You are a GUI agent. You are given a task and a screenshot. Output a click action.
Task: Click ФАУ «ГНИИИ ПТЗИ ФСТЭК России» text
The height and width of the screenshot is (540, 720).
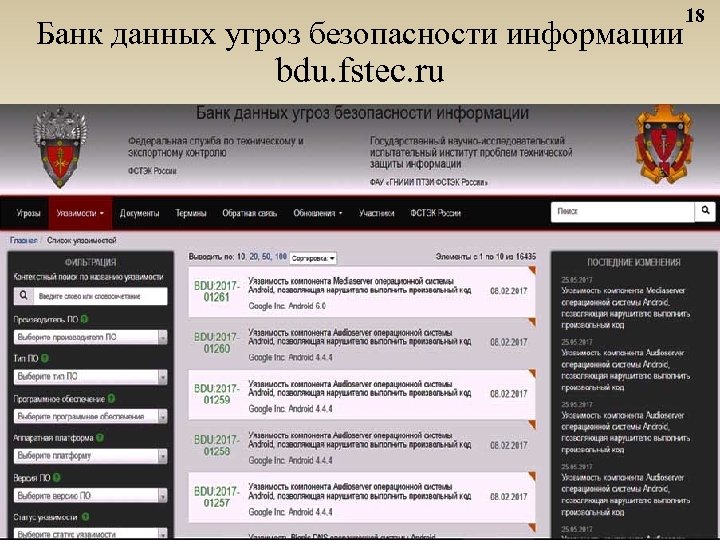(x=428, y=183)
